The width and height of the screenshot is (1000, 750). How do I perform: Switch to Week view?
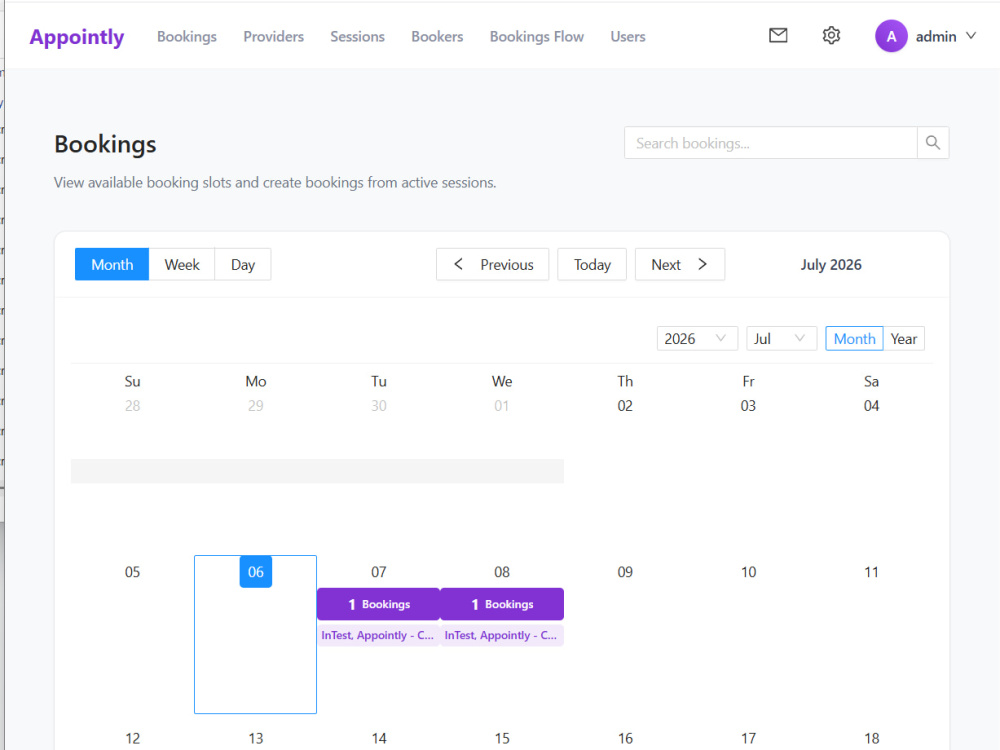[182, 264]
